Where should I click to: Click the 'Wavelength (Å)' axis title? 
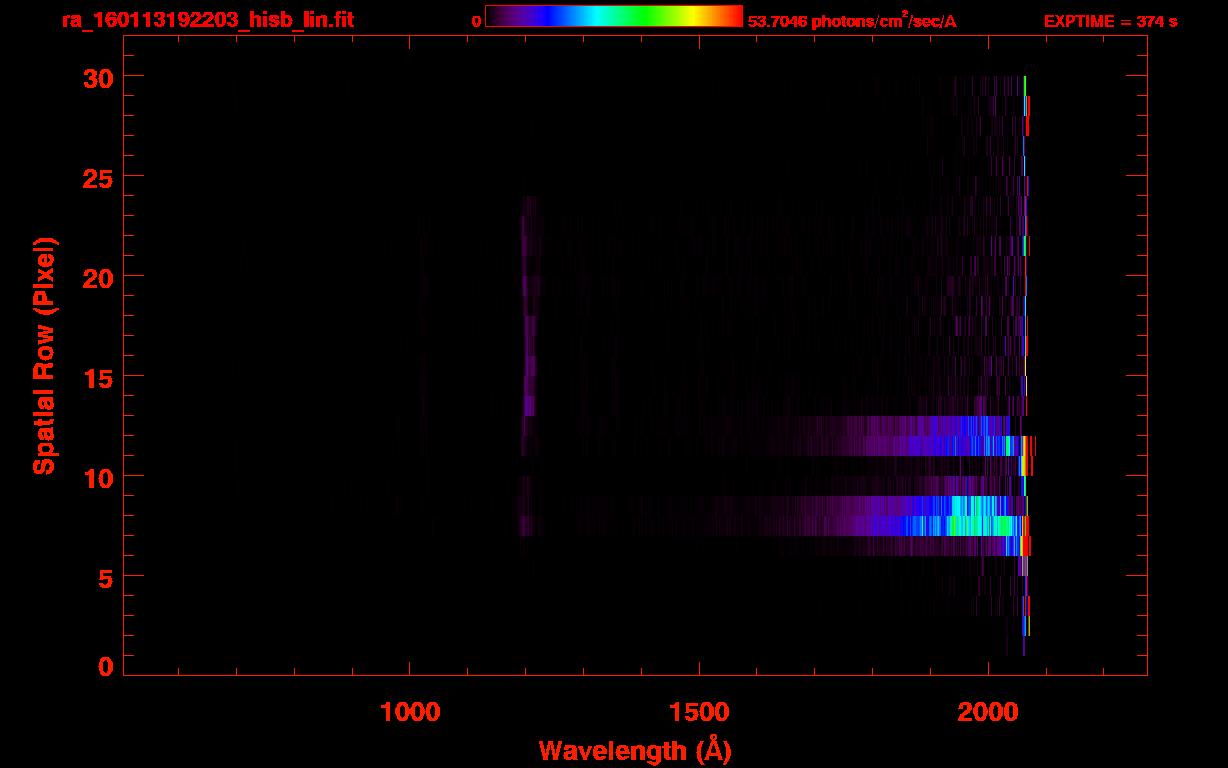[x=635, y=750]
